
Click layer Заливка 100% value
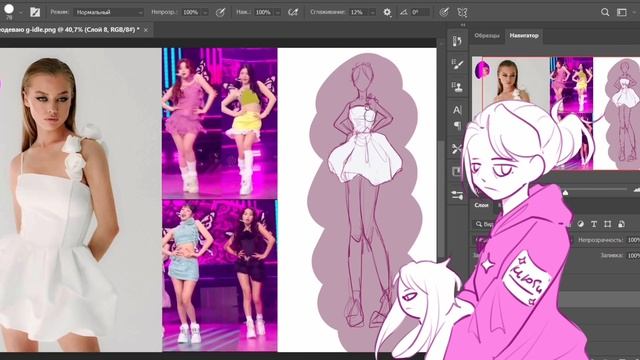point(633,255)
